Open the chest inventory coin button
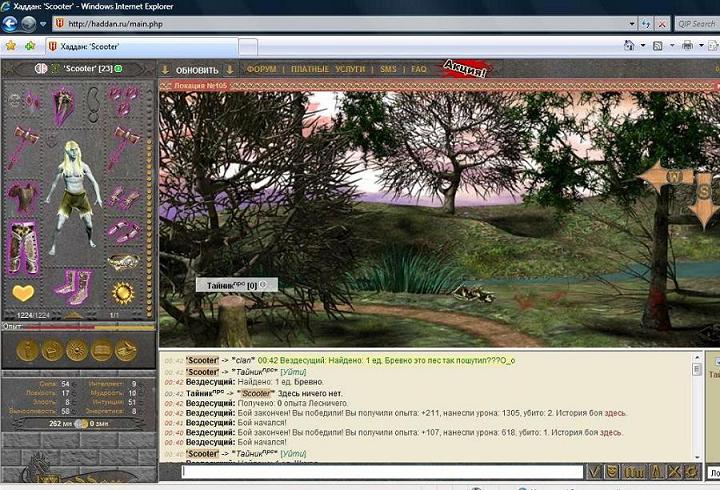This screenshot has width=720, height=490. click(52, 351)
